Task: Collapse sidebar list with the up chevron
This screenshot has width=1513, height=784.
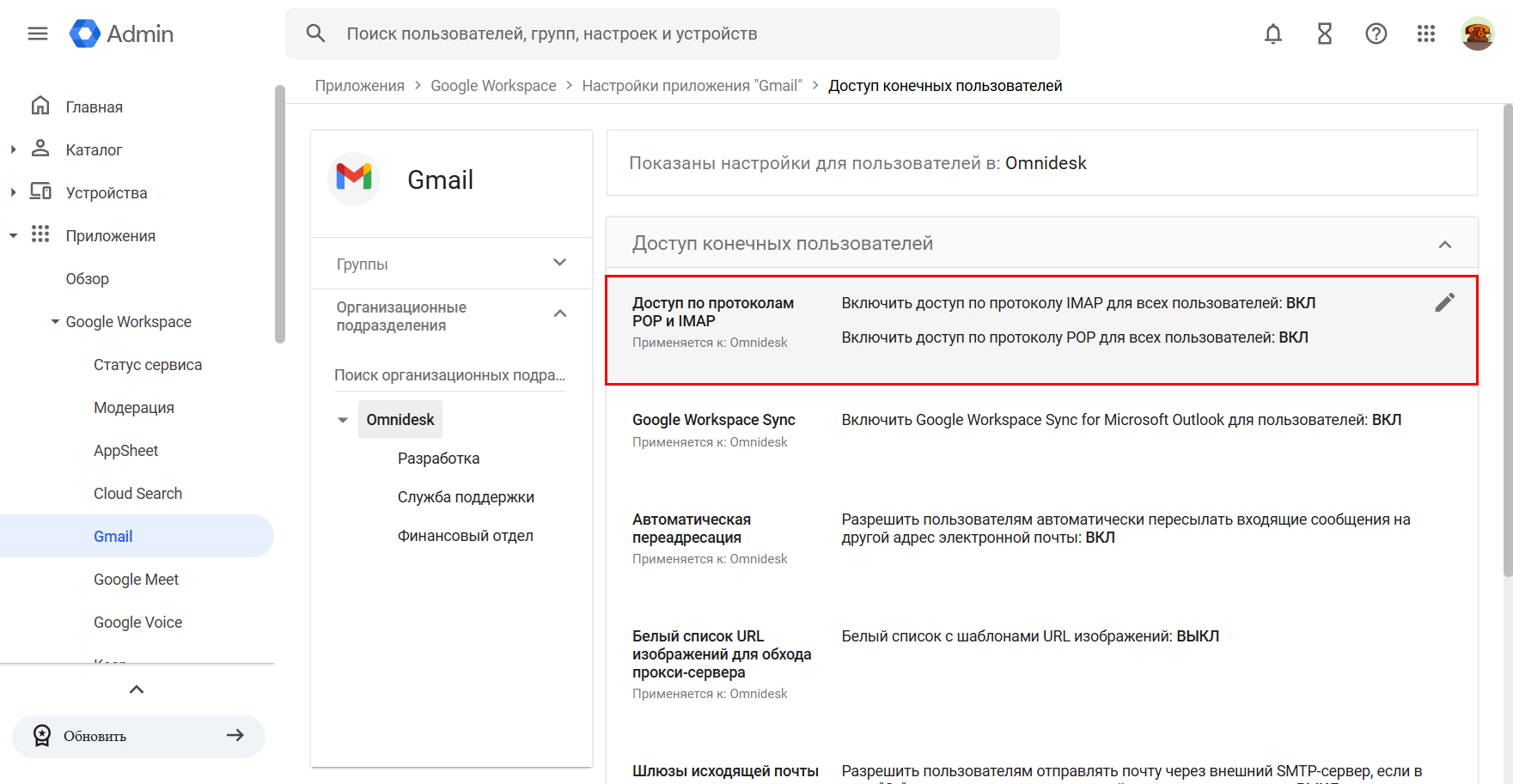Action: (137, 690)
